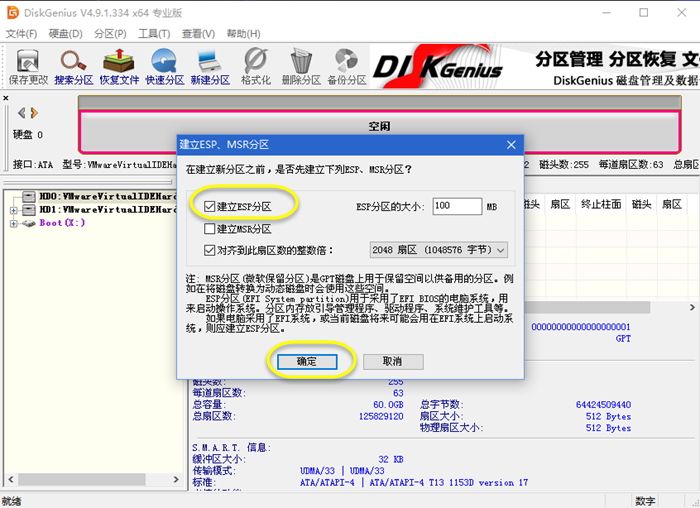Select the Boot (X:) tree item
The image size is (700, 508).
pyautogui.click(x=62, y=223)
